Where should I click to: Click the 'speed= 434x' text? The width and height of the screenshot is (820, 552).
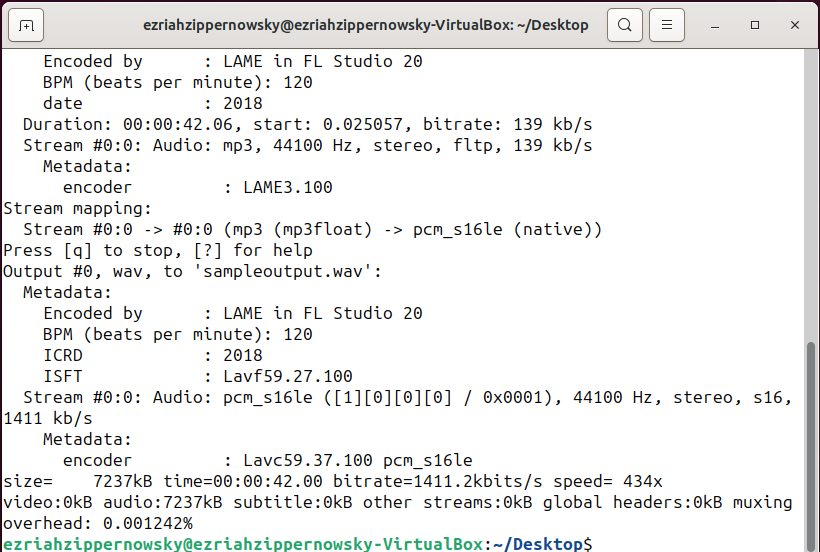608,481
